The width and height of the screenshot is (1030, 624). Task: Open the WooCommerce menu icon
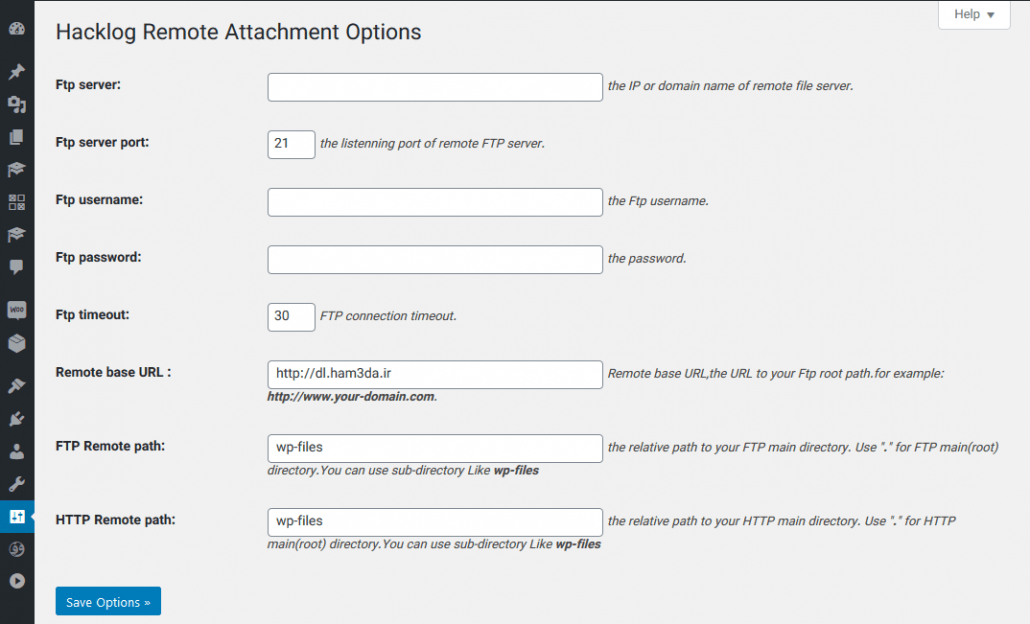[17, 310]
